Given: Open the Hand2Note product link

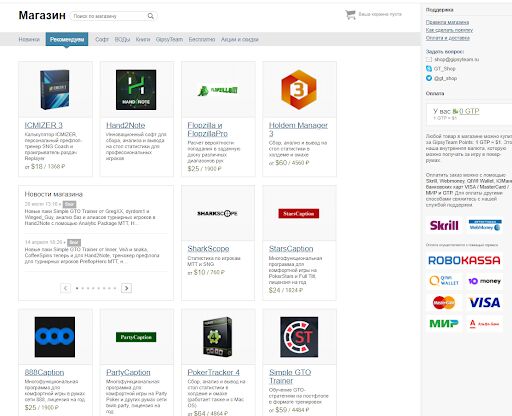Looking at the screenshot, I should [x=125, y=125].
